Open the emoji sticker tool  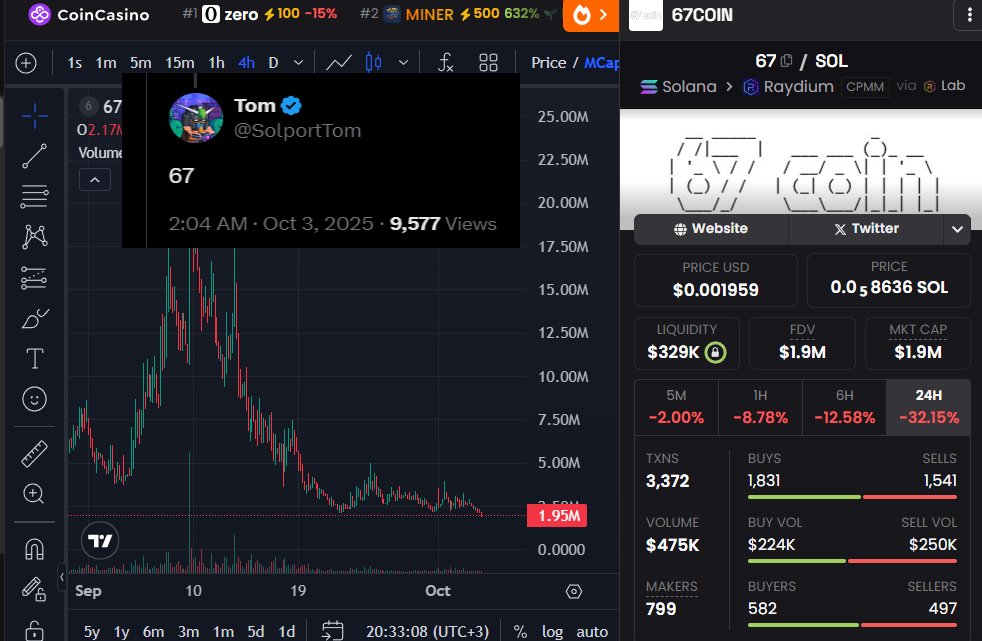[34, 398]
